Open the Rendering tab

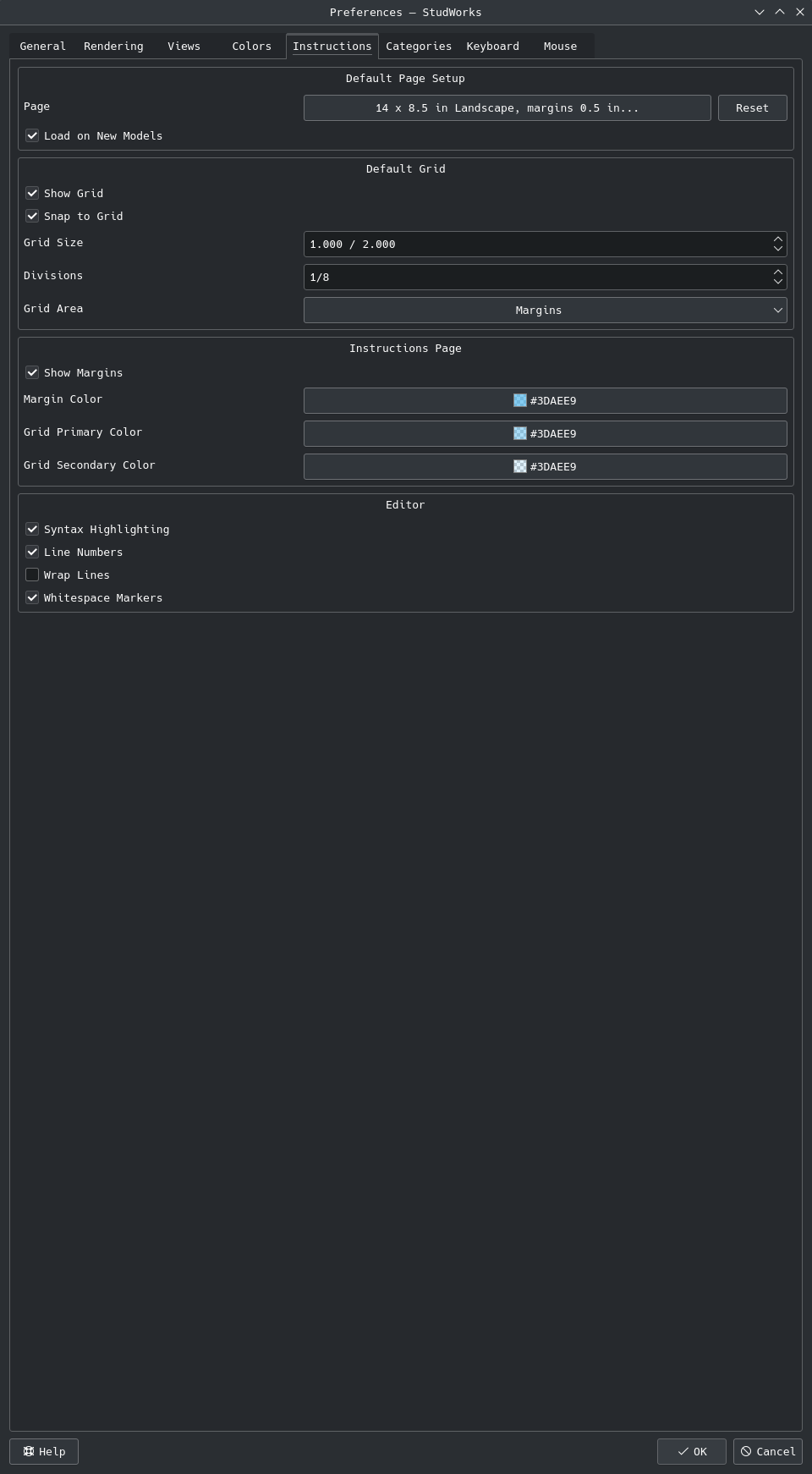coord(113,47)
